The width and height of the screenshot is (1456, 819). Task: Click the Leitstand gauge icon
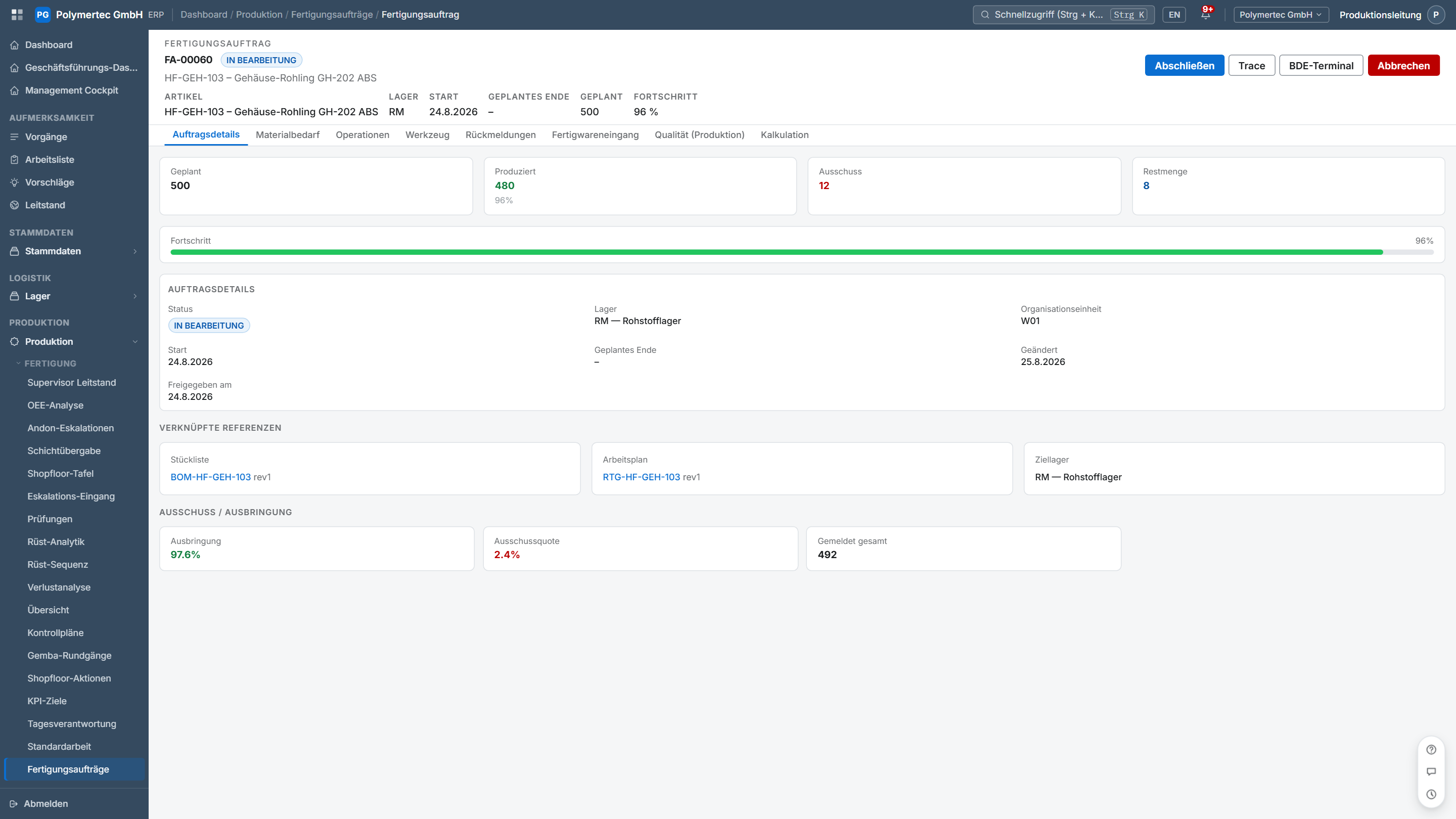[x=15, y=205]
